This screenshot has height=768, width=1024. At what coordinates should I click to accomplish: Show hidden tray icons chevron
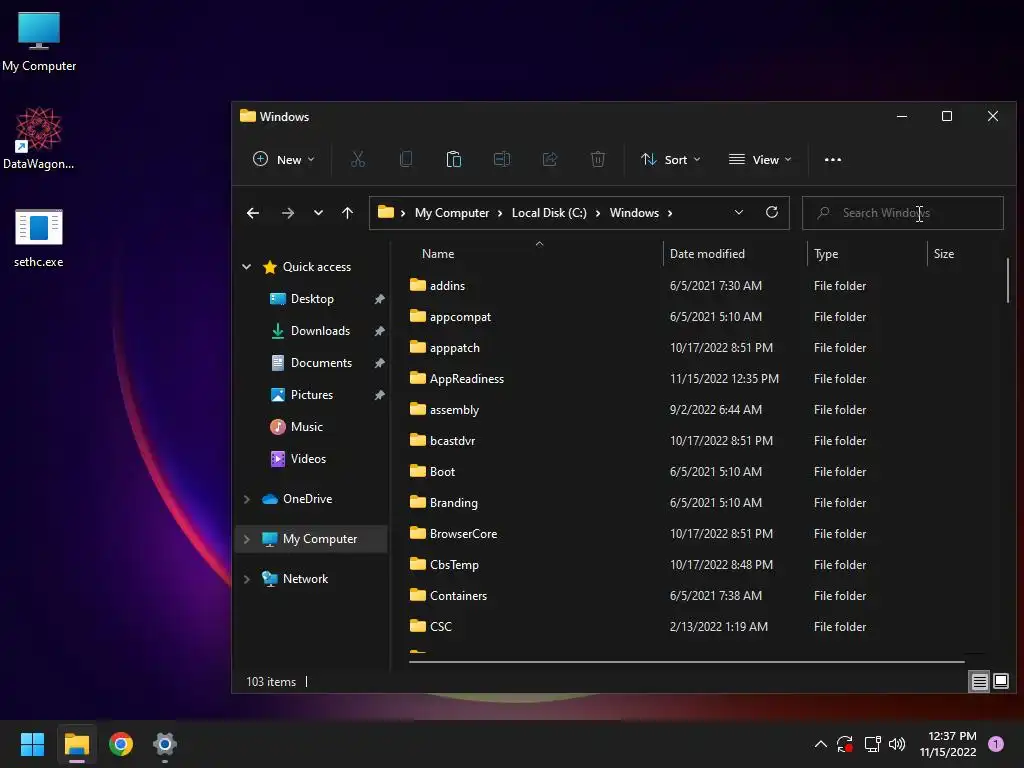[x=821, y=744]
